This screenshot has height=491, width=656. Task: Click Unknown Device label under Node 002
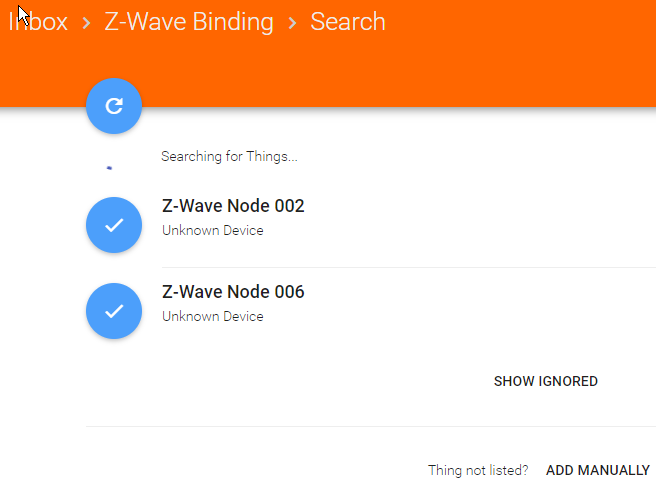pyautogui.click(x=213, y=230)
